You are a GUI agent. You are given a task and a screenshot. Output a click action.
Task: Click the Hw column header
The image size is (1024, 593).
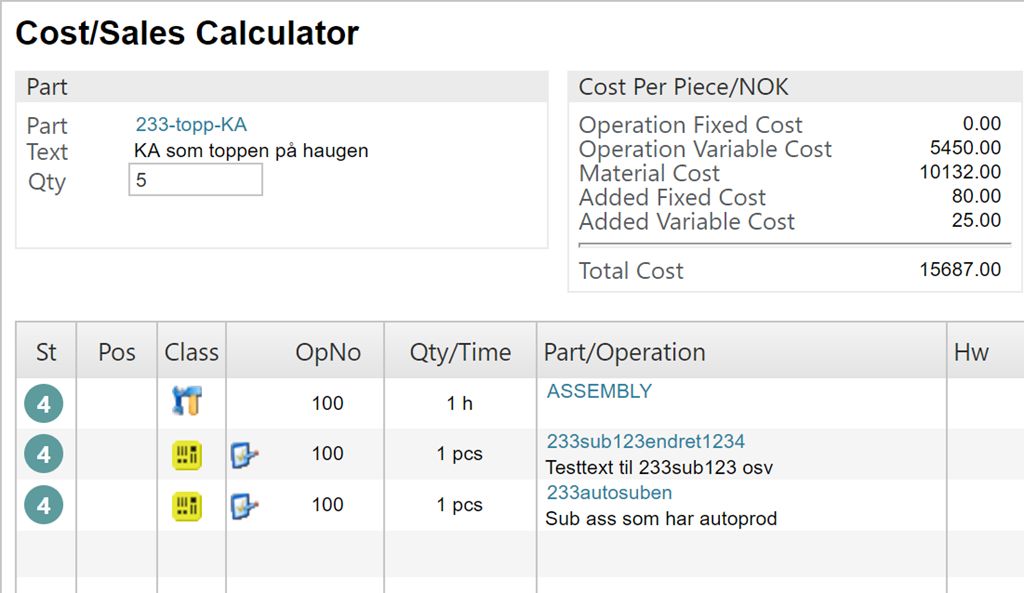pos(971,352)
